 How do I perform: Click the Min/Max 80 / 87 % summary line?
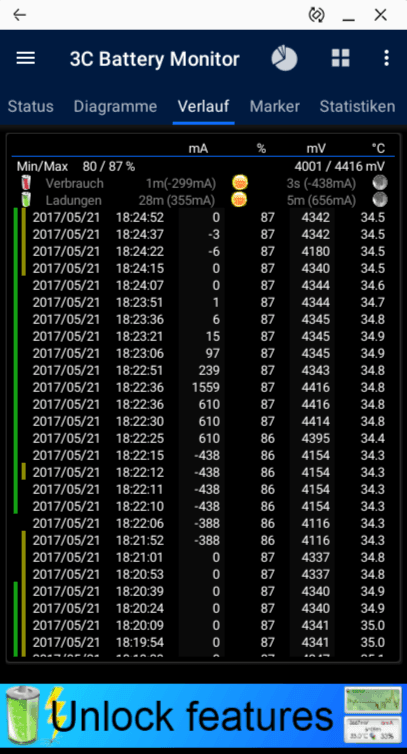(x=76, y=167)
